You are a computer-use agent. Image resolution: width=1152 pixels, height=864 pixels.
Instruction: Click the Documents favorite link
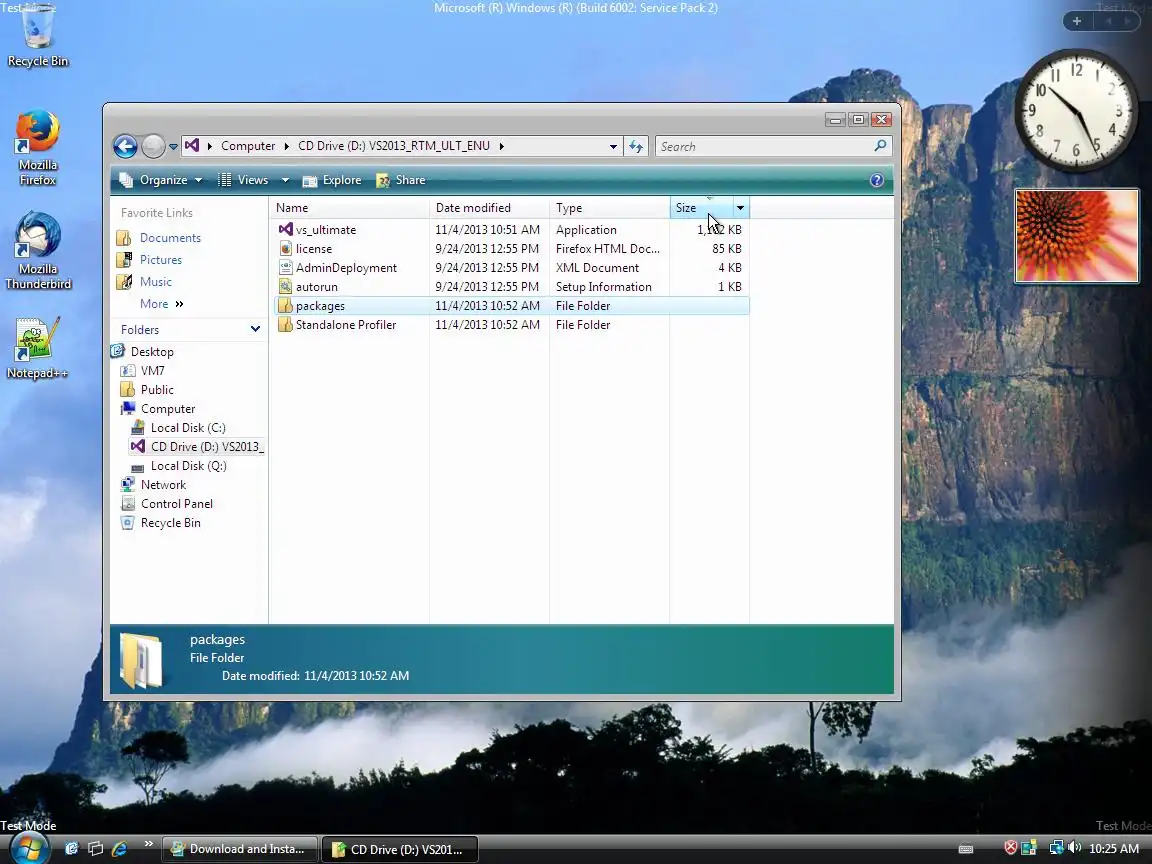click(170, 238)
